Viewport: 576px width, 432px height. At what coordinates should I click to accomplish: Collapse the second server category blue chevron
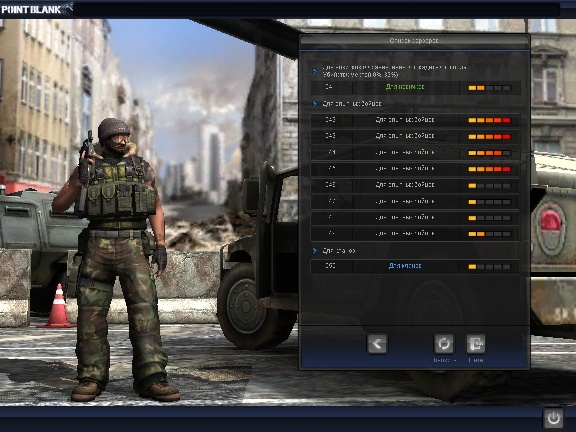(x=315, y=104)
